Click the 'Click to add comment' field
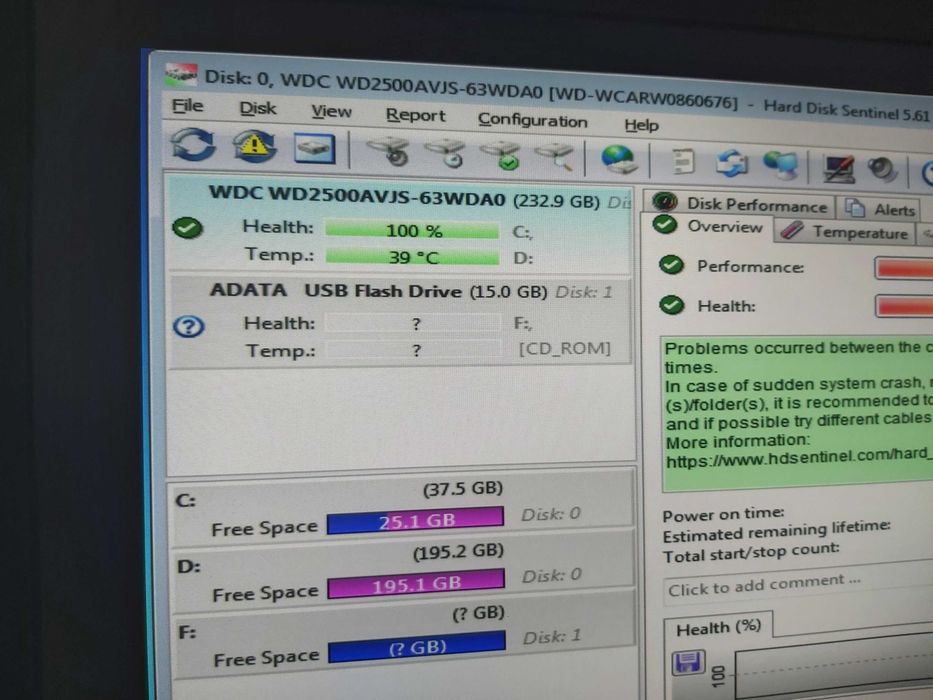Screen dimensions: 933x700 click(797, 585)
